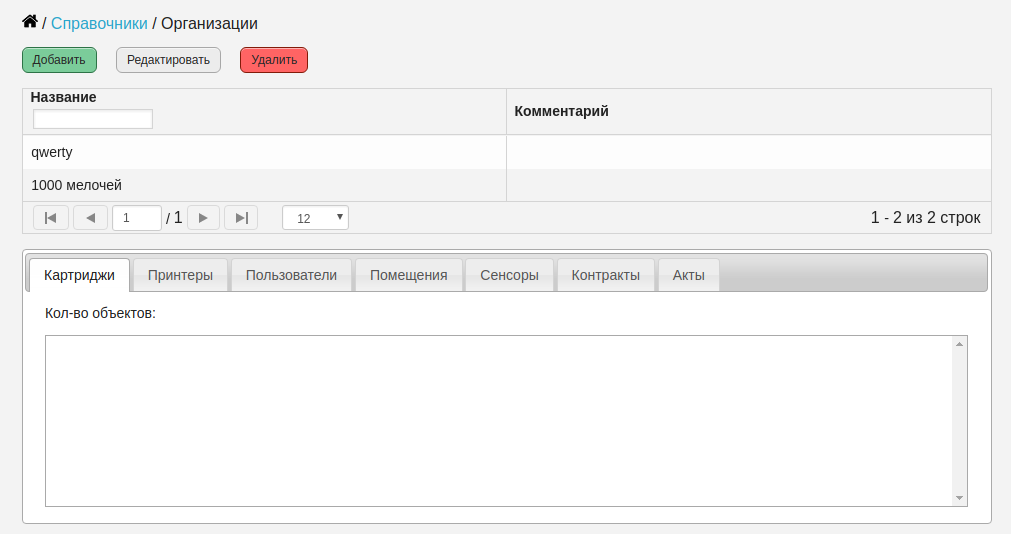This screenshot has height=534, width=1011.
Task: Click scroll up arrow in objects list
Action: [959, 344]
